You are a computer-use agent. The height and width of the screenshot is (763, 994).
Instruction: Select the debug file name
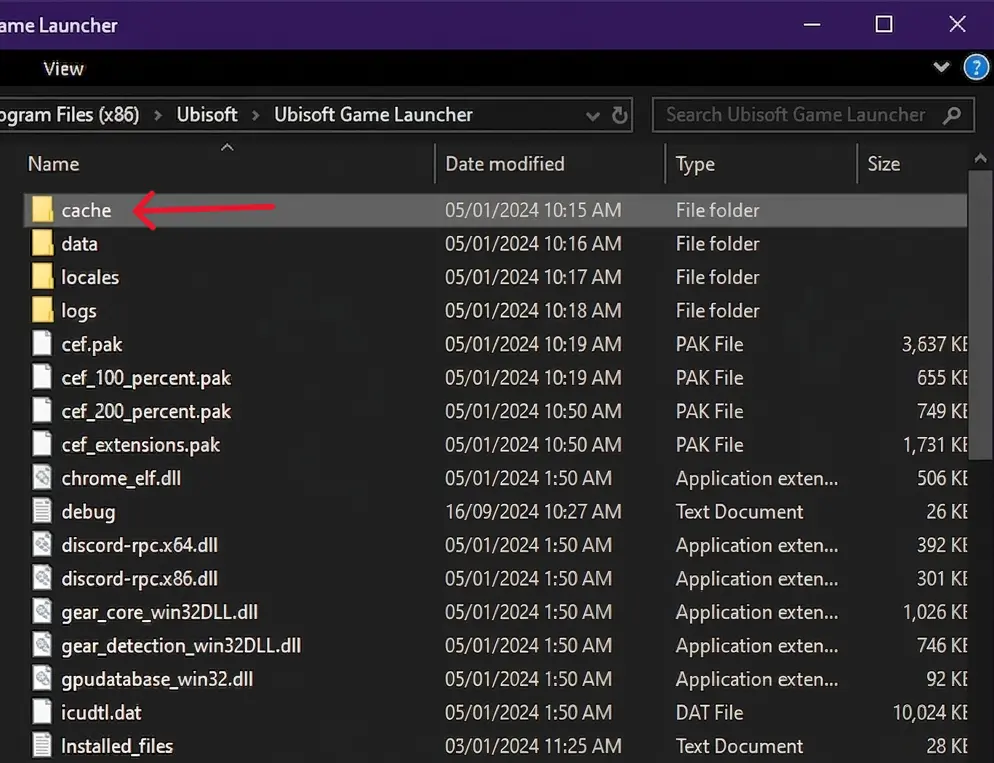pyautogui.click(x=88, y=512)
